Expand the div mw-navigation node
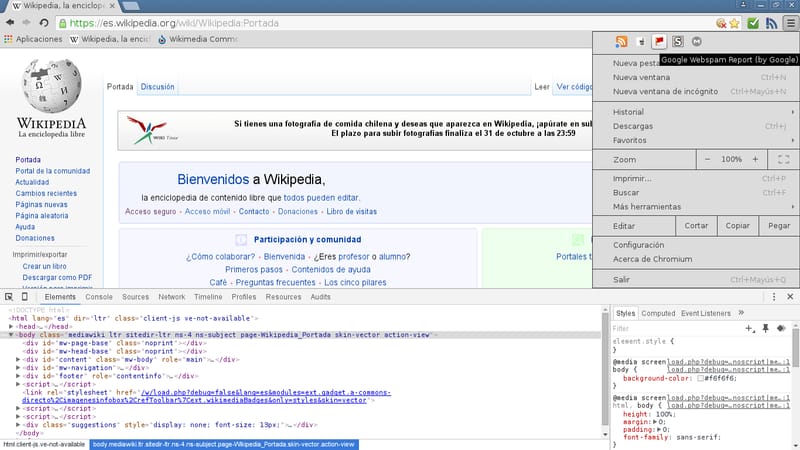The image size is (800, 450). click(18, 367)
